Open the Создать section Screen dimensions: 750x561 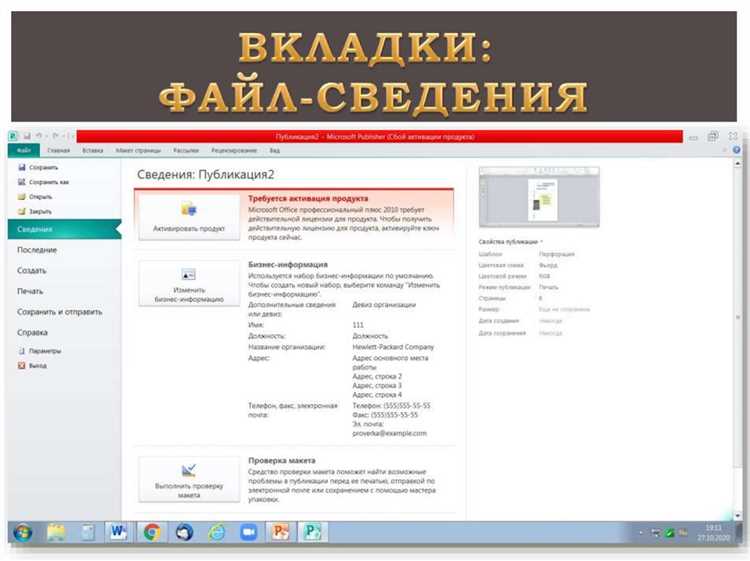(x=32, y=270)
